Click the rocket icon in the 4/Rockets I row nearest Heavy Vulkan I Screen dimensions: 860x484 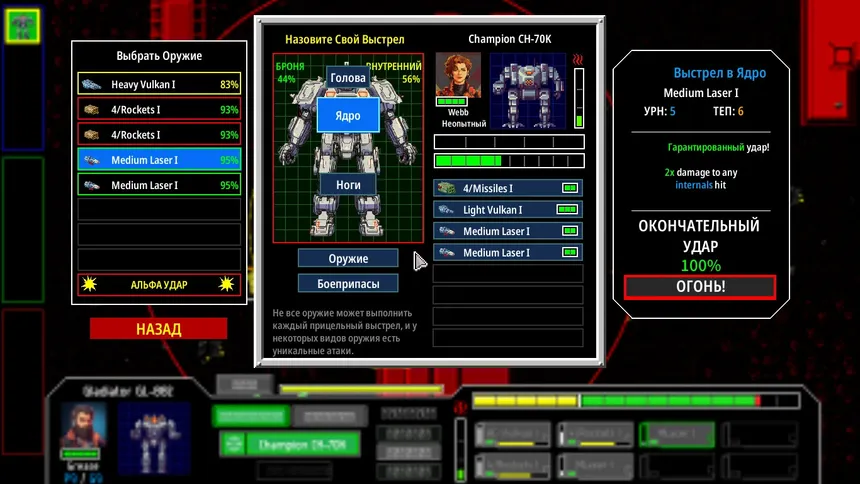pos(91,110)
